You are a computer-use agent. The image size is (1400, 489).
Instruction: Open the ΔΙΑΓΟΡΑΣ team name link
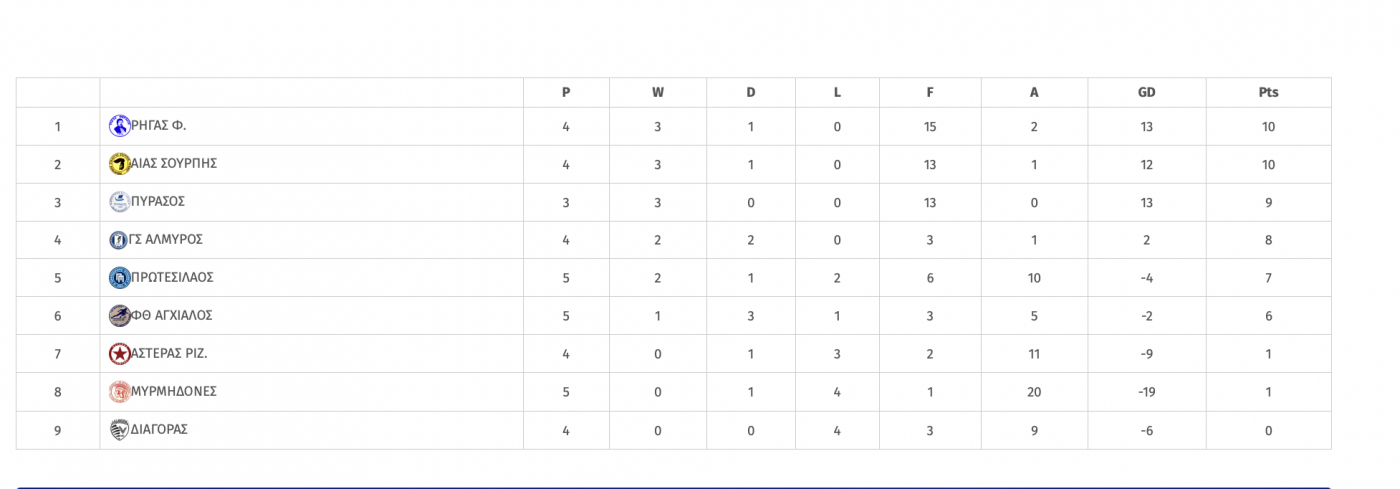click(159, 430)
